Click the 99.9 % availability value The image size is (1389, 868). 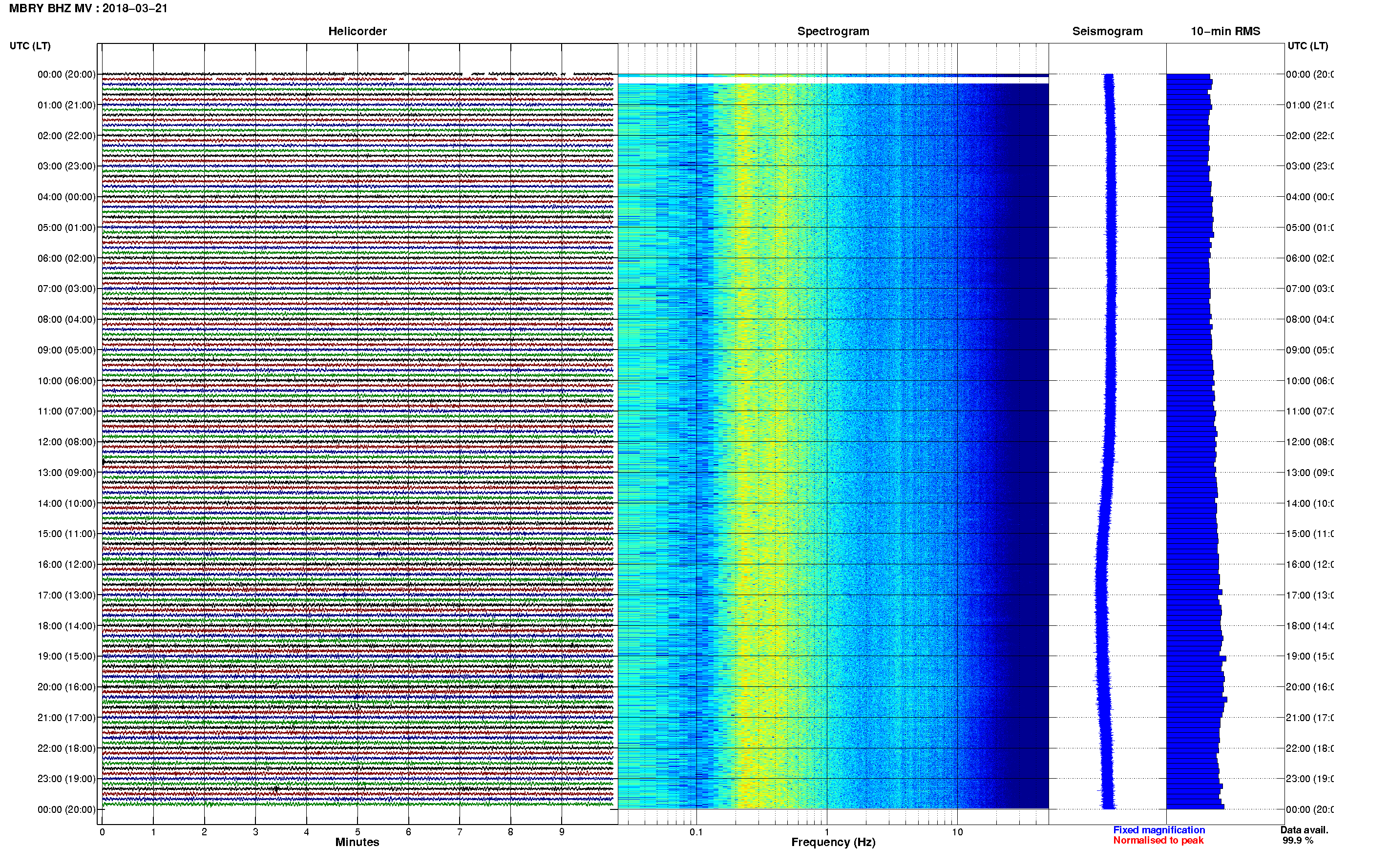coord(1298,840)
